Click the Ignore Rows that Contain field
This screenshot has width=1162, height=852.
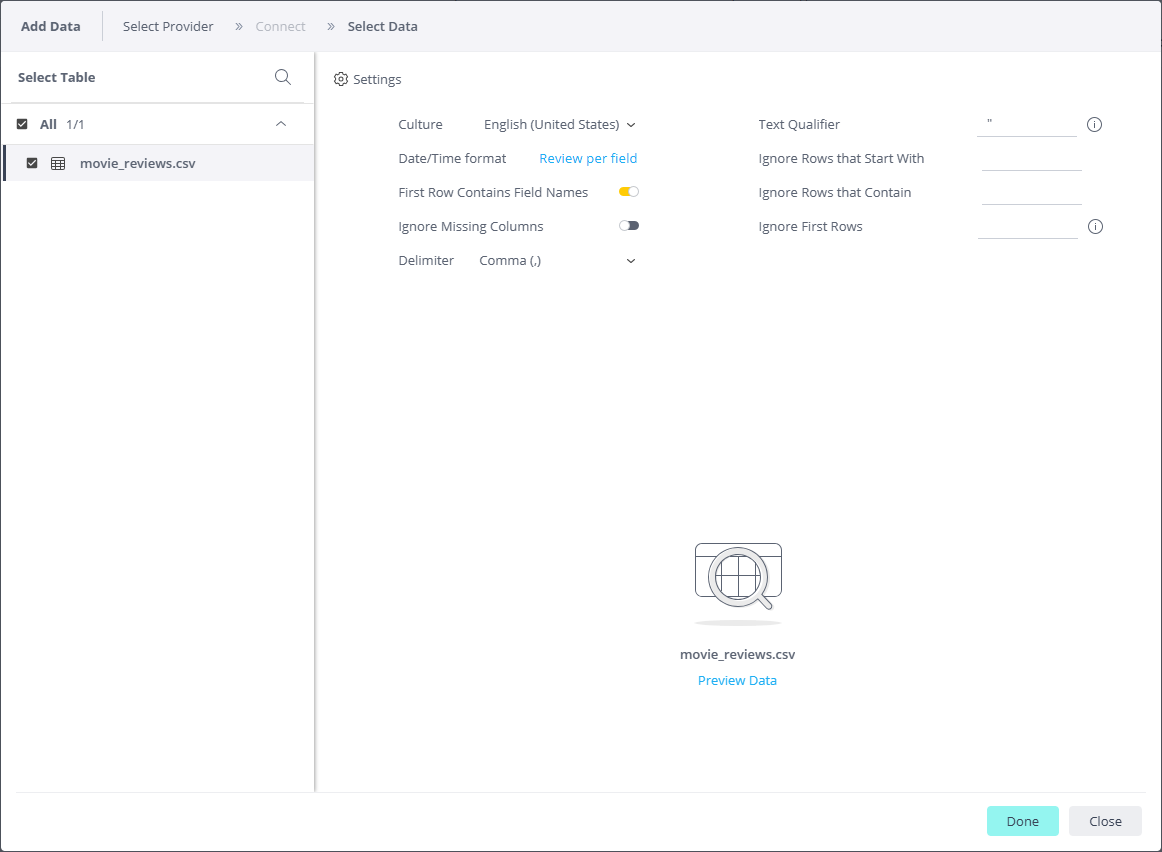pyautogui.click(x=1031, y=192)
